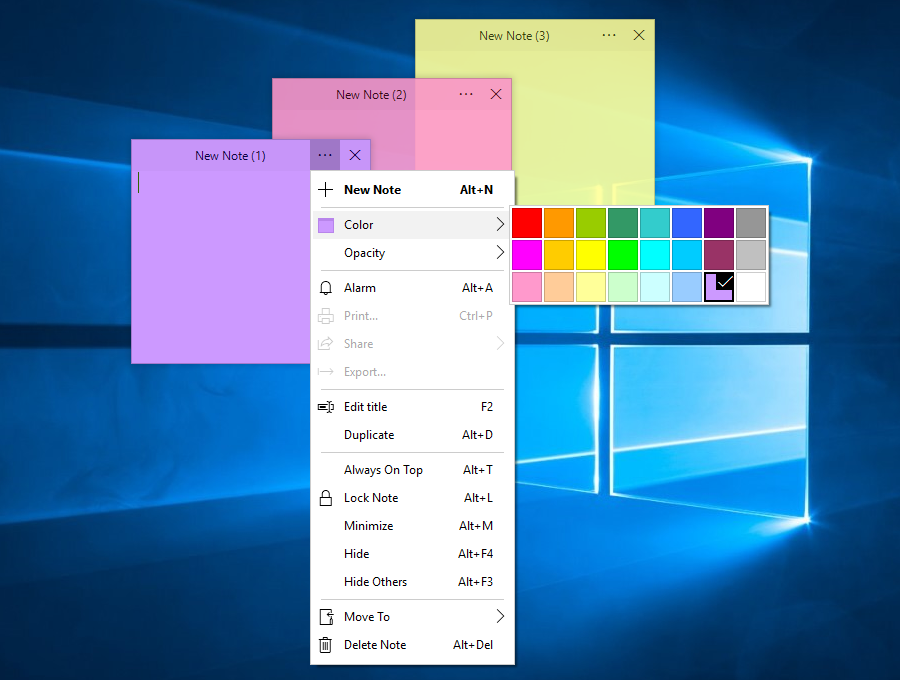Pick the red color swatch
This screenshot has width=900, height=680.
point(527,222)
